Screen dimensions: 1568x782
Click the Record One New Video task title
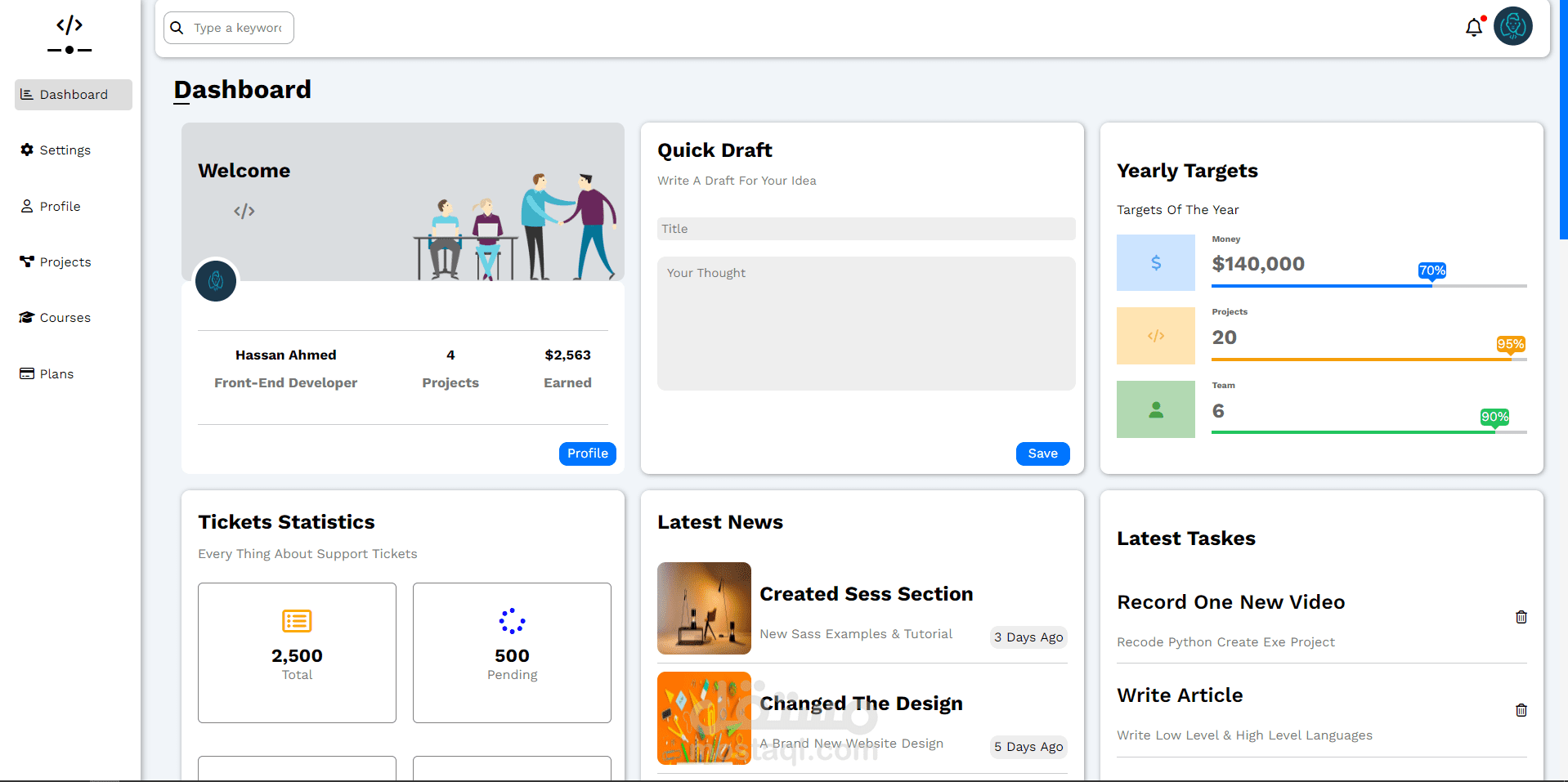pos(1231,602)
